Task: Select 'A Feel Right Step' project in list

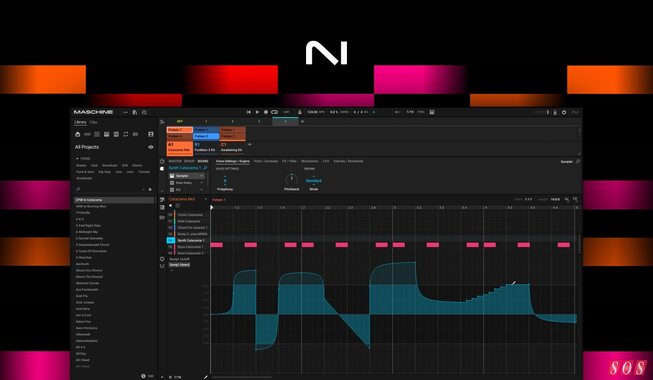Action: tap(88, 225)
